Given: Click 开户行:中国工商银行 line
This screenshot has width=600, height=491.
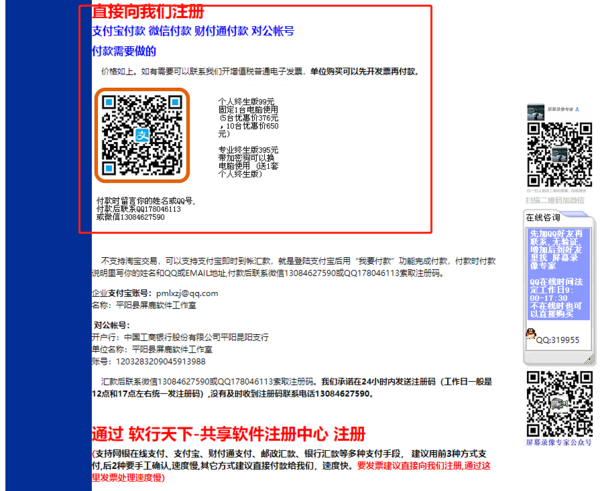Looking at the screenshot, I should coord(180,337).
